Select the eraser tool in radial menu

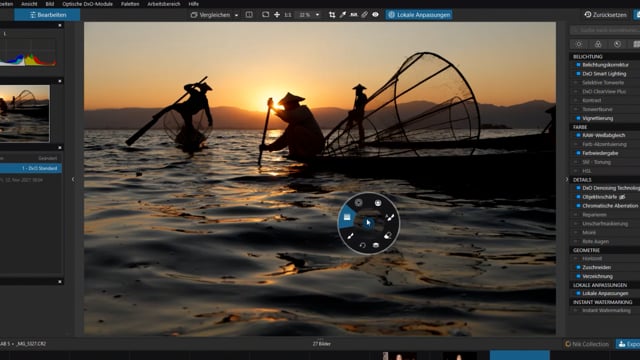(x=388, y=236)
